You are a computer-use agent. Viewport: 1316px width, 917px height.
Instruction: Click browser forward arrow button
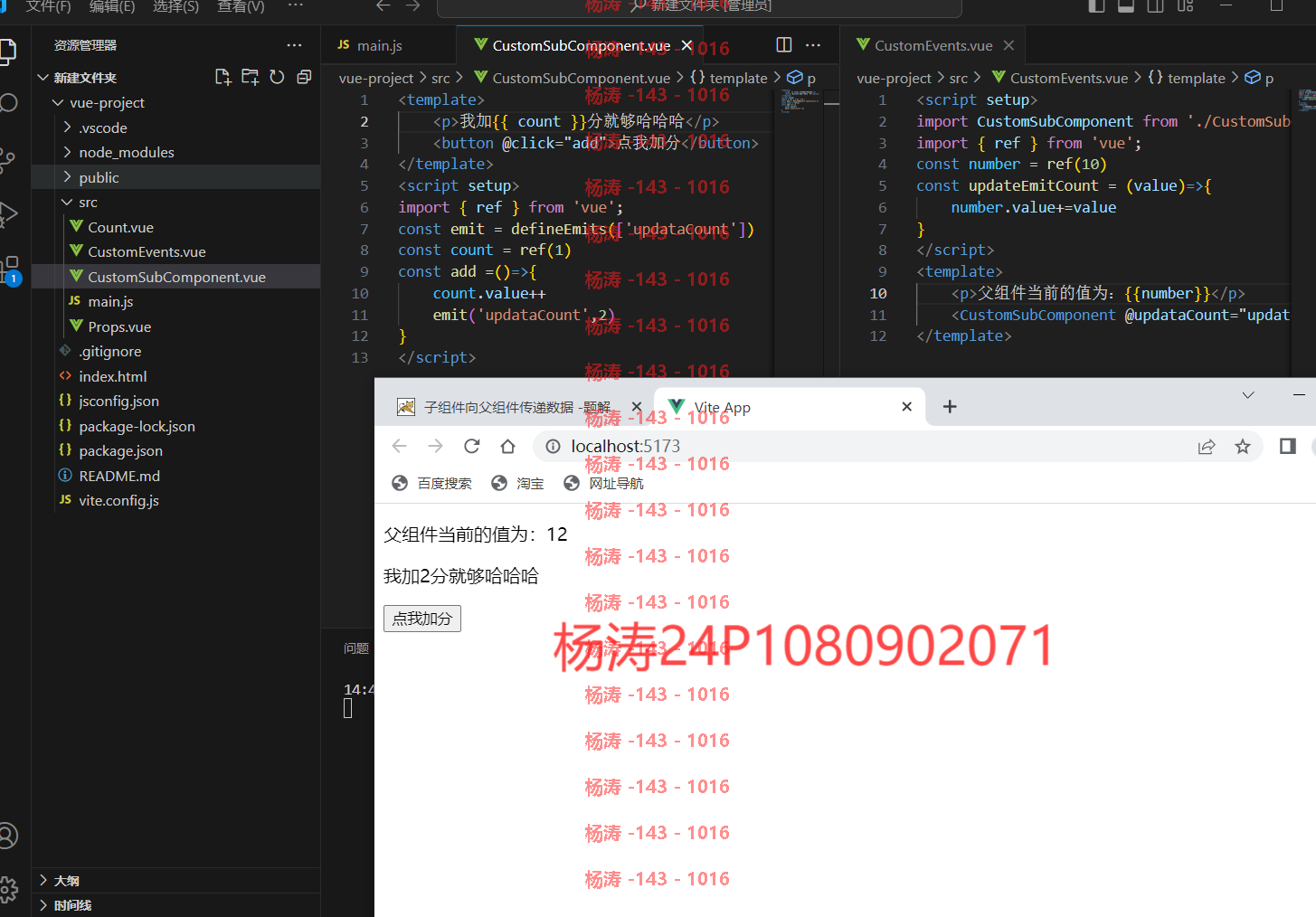point(435,446)
